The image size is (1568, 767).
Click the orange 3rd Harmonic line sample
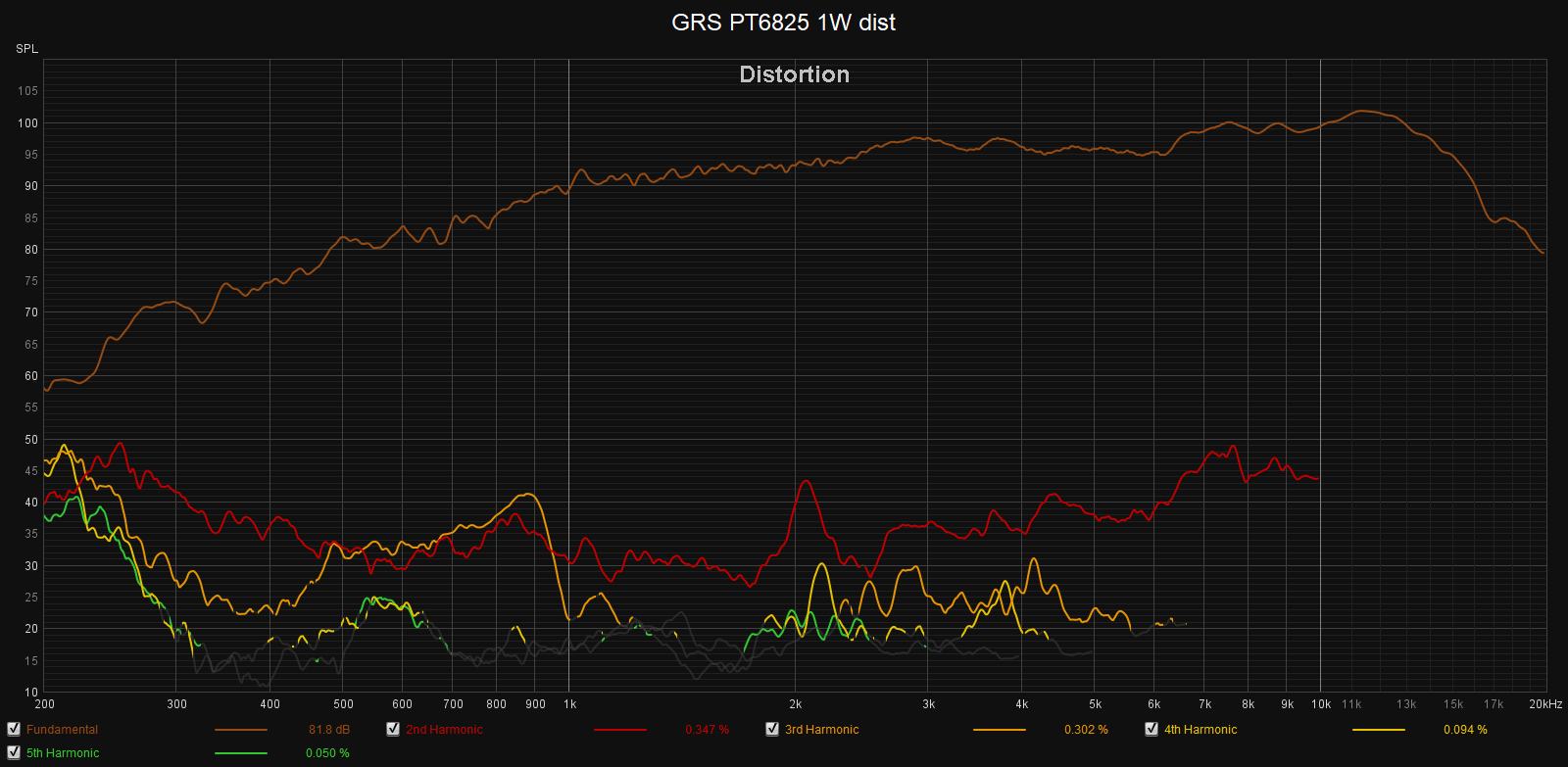[x=1000, y=730]
